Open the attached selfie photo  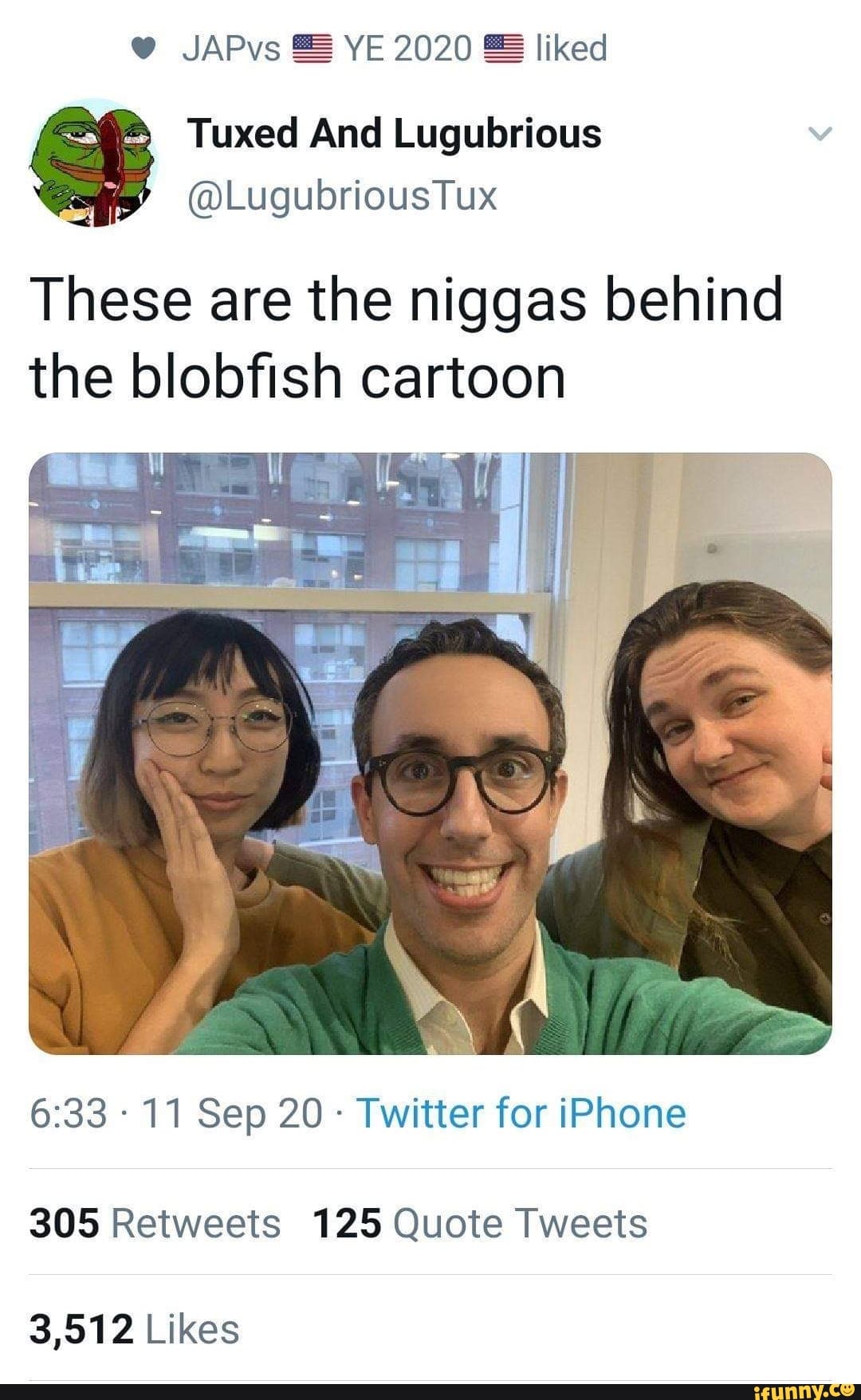point(431,754)
